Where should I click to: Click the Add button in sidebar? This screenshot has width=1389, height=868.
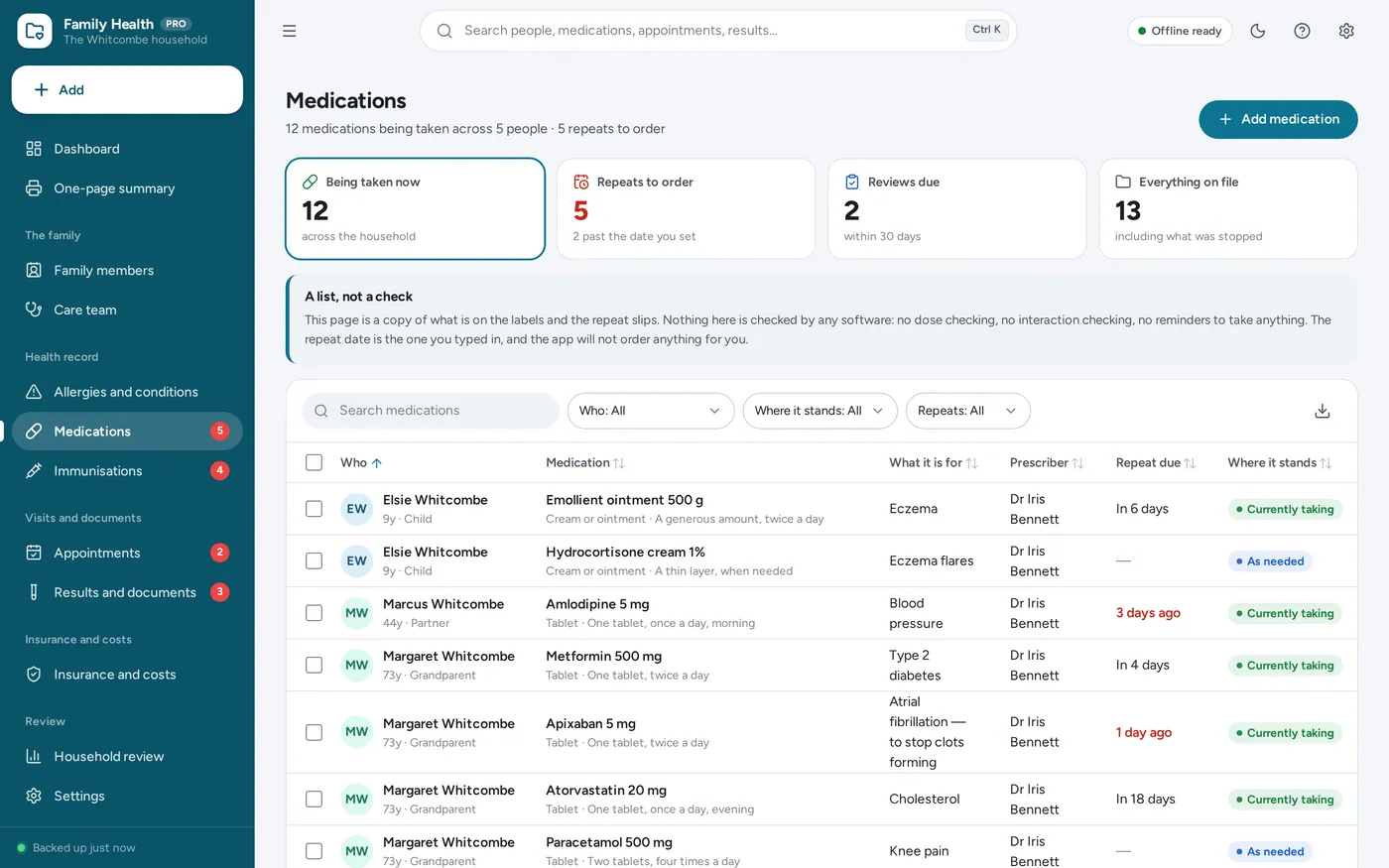tap(127, 89)
